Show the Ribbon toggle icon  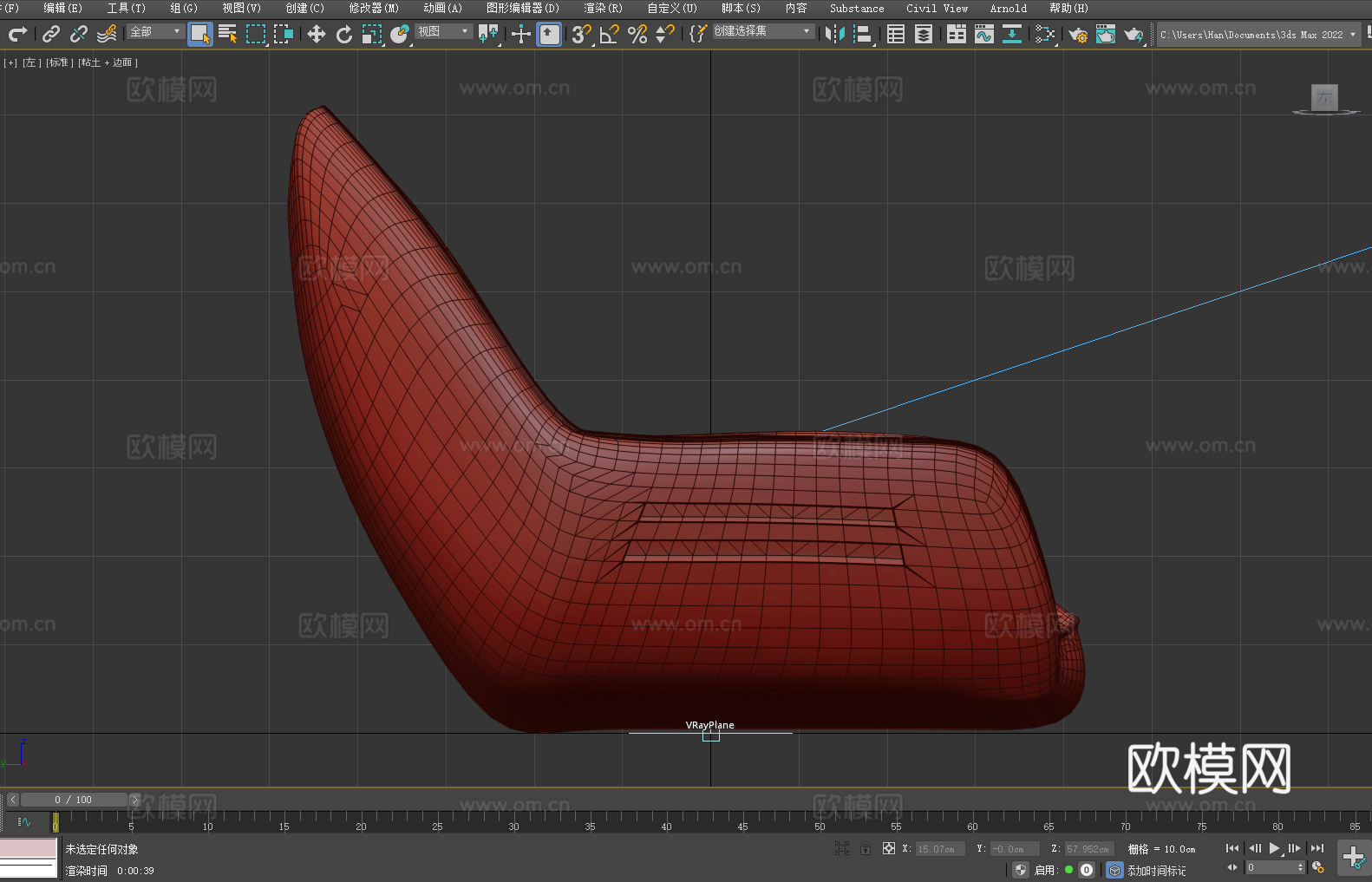(x=957, y=34)
